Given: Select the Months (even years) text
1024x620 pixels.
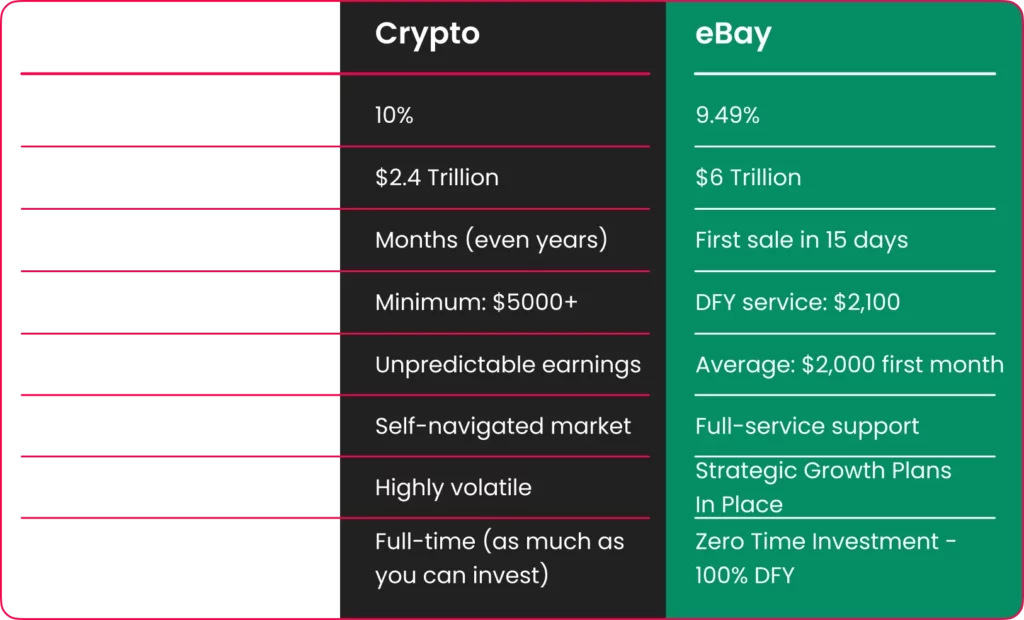Looking at the screenshot, I should click(491, 240).
